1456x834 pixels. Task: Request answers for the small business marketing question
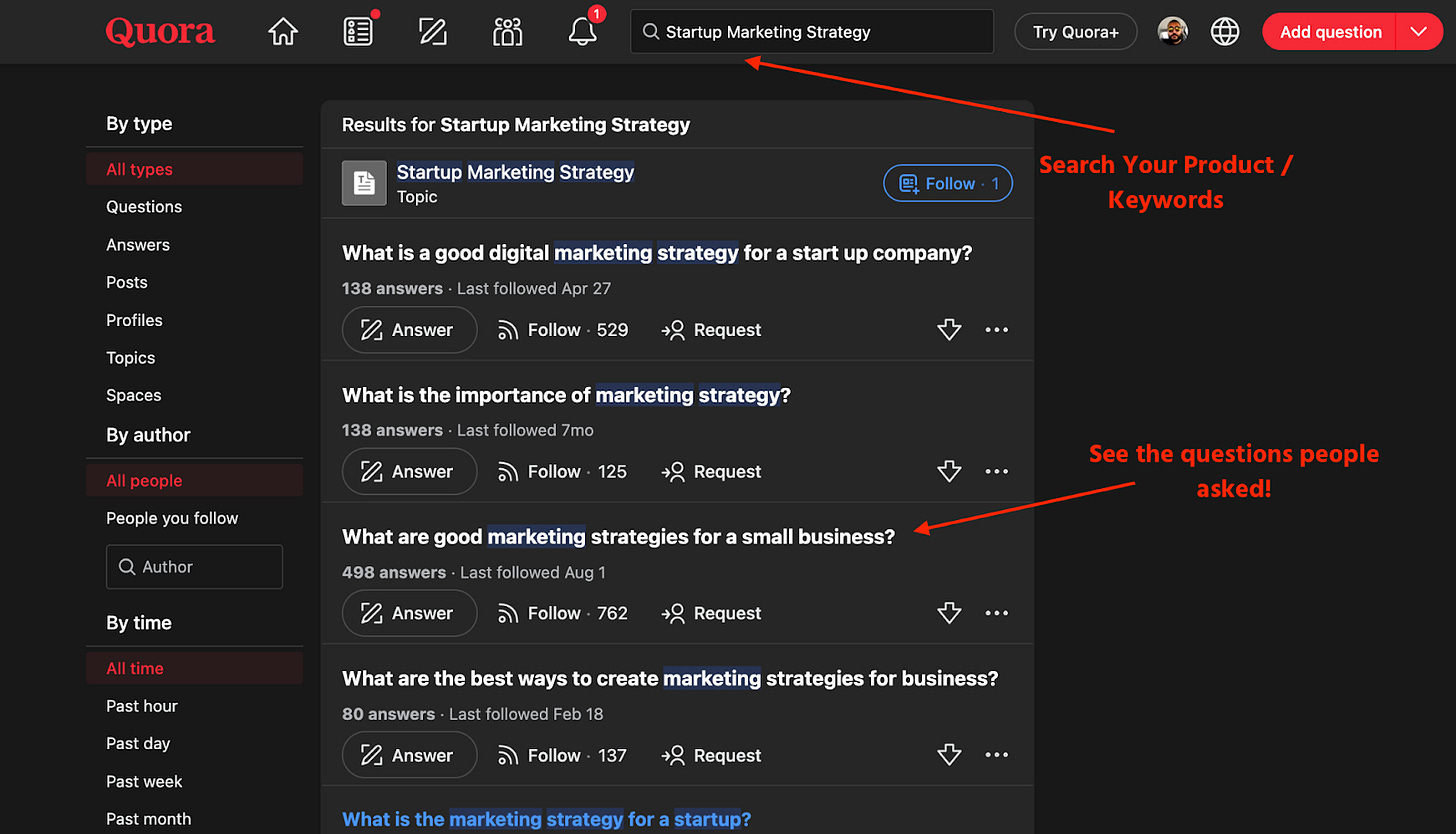tap(712, 614)
